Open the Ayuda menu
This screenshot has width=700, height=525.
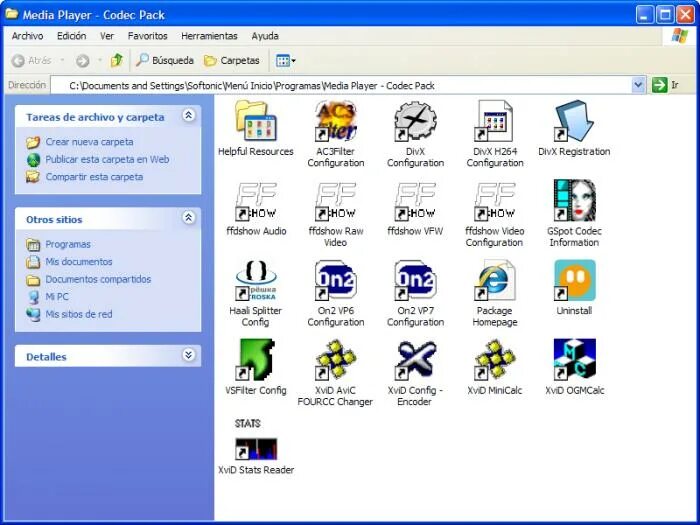coord(265,36)
